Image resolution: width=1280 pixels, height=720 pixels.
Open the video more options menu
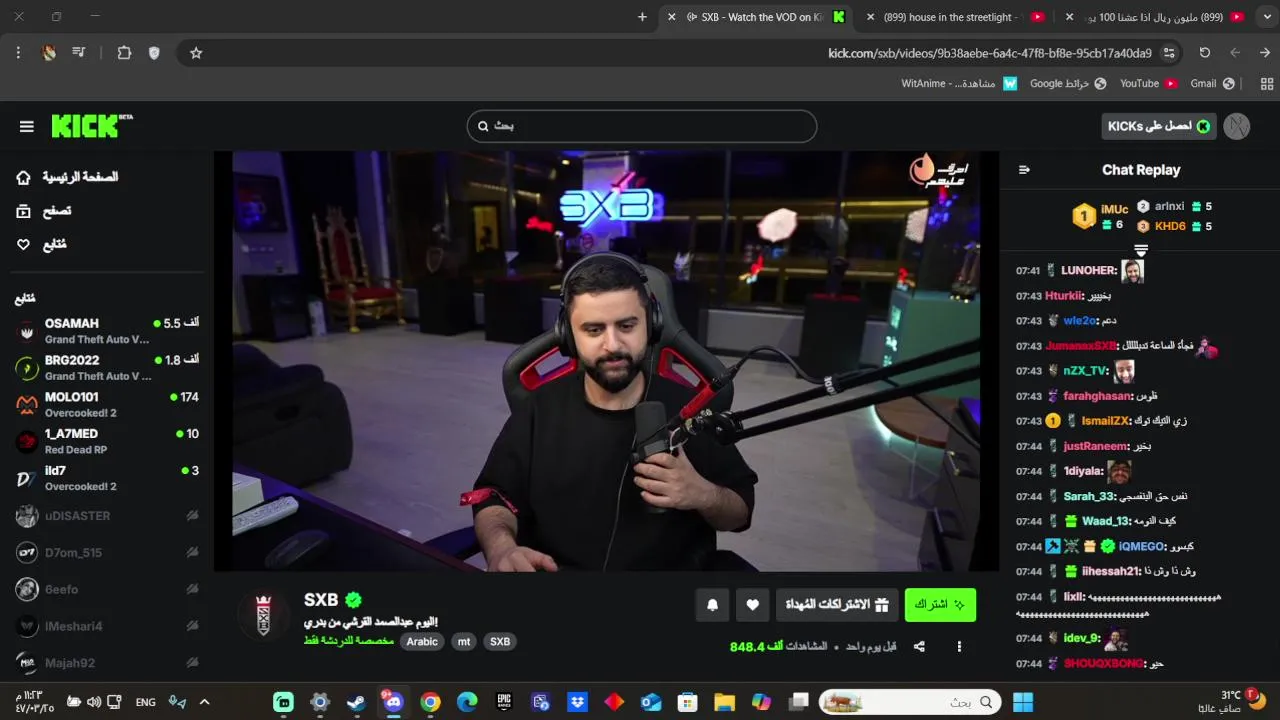[x=959, y=647]
